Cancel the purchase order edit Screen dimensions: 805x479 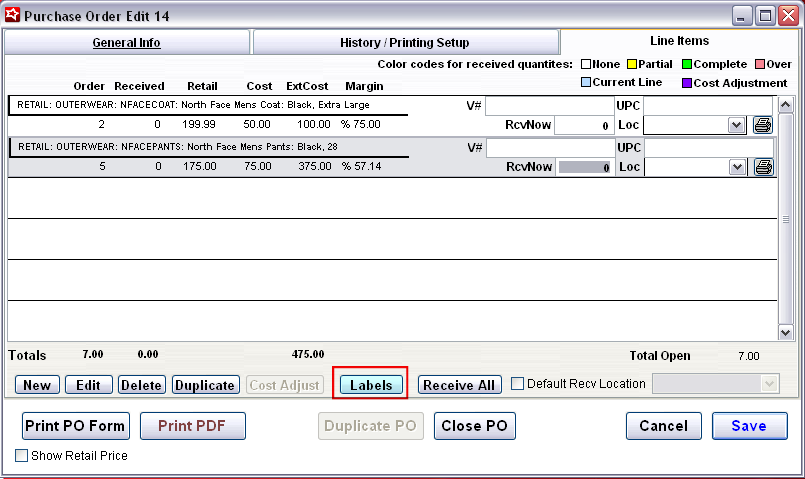[x=663, y=426]
